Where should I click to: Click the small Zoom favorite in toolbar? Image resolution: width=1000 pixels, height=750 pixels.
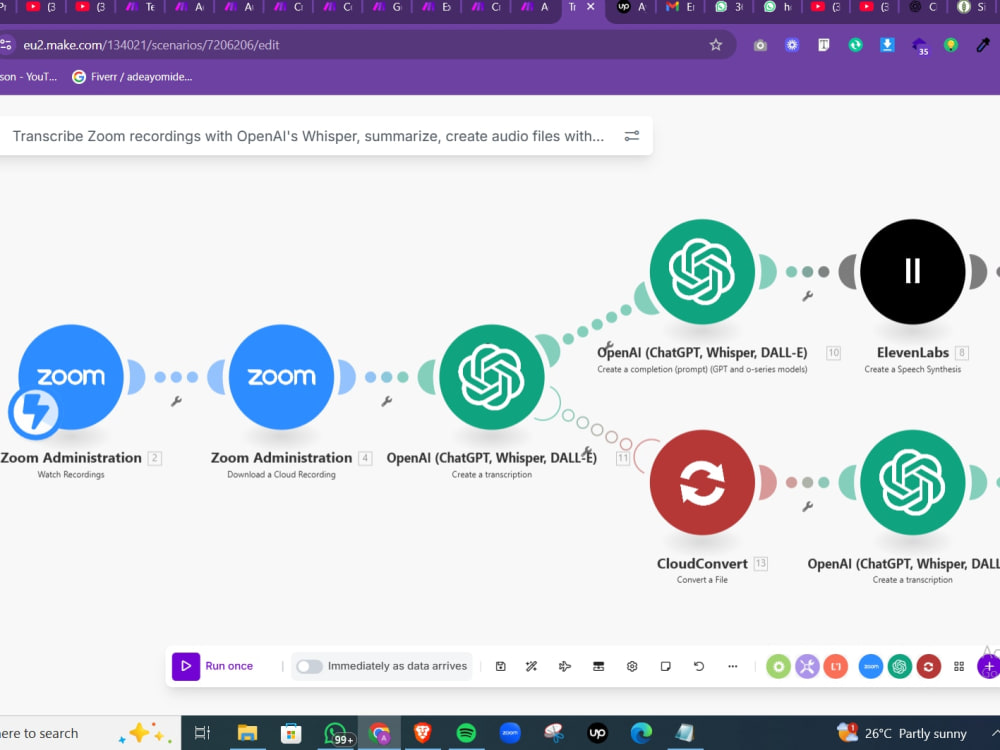click(871, 666)
